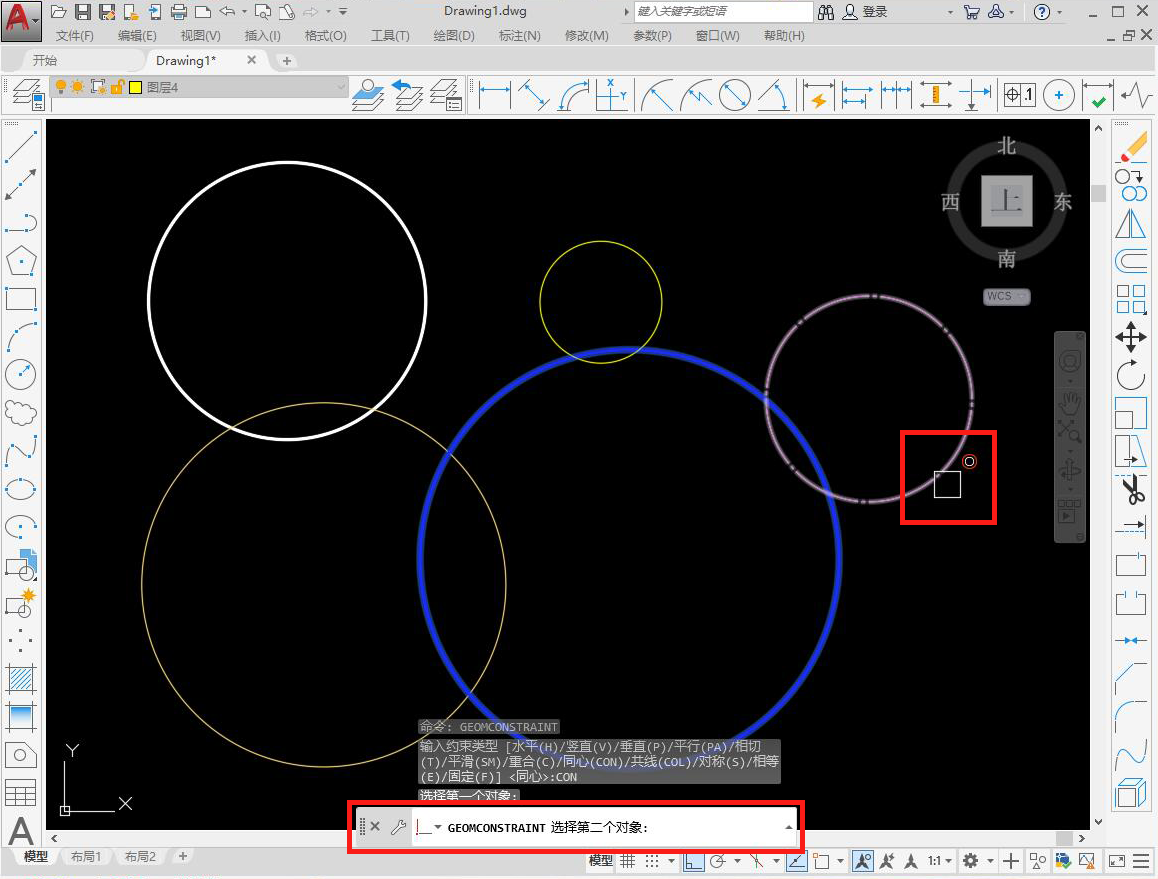The image size is (1158, 879).
Task: Click the yellow layer color swatch
Action: pyautogui.click(x=135, y=87)
